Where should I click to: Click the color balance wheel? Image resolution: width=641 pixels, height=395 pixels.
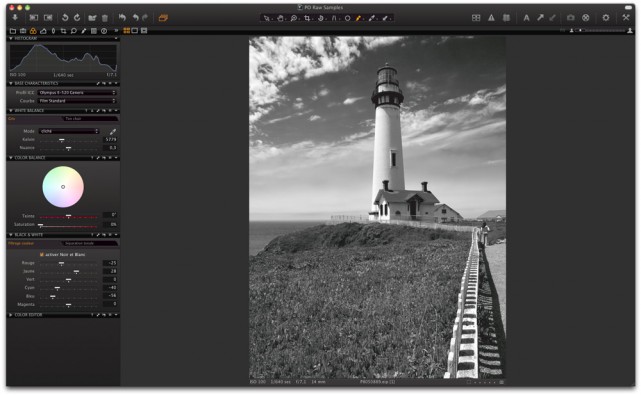pyautogui.click(x=63, y=187)
